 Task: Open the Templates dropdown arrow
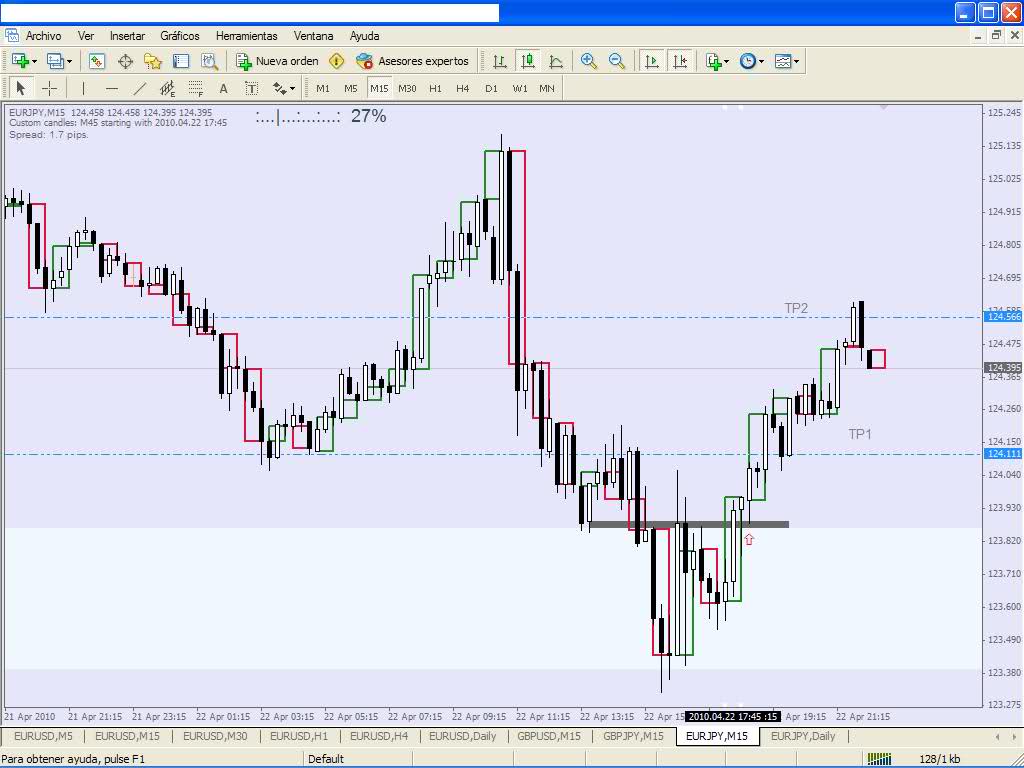[x=796, y=61]
